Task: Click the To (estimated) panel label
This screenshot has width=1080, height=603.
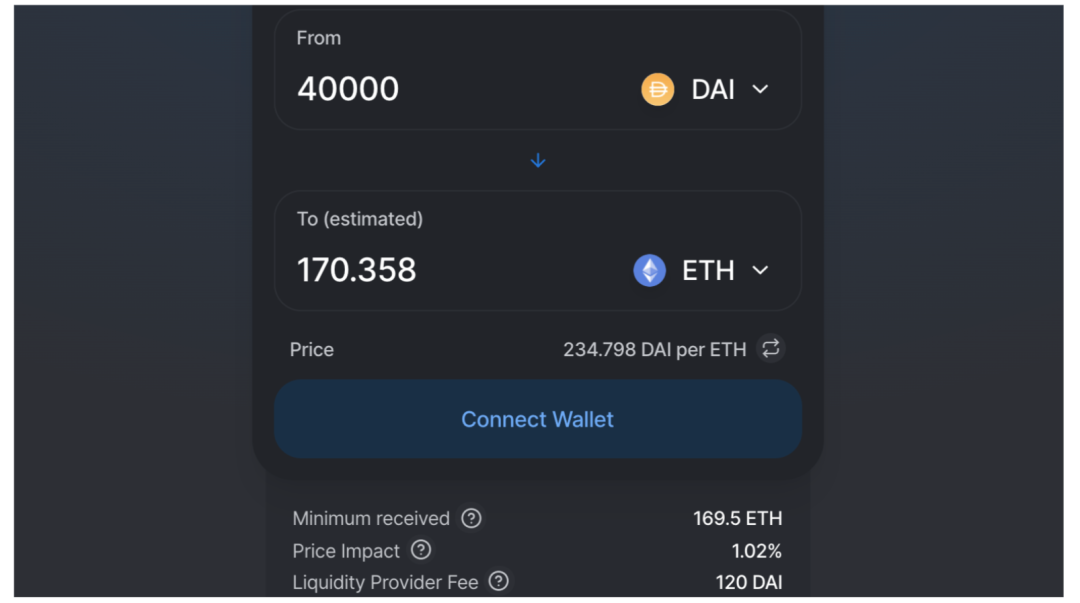Action: pos(358,218)
